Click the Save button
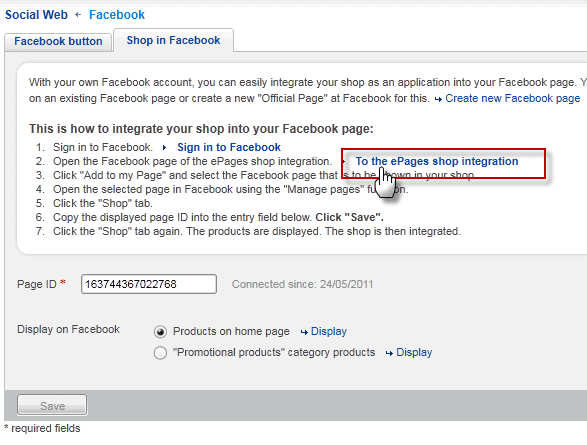Screen dimensions: 587x445 pos(52,405)
